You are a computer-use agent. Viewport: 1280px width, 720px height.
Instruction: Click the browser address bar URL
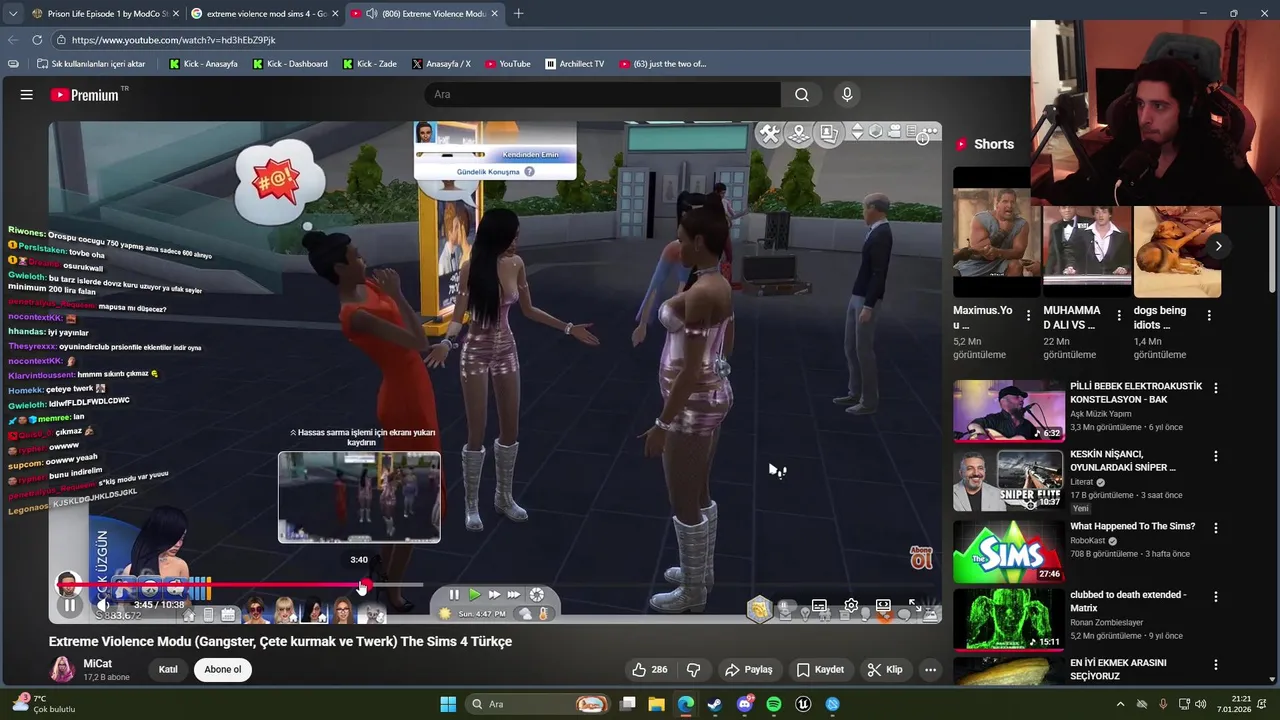[x=173, y=40]
